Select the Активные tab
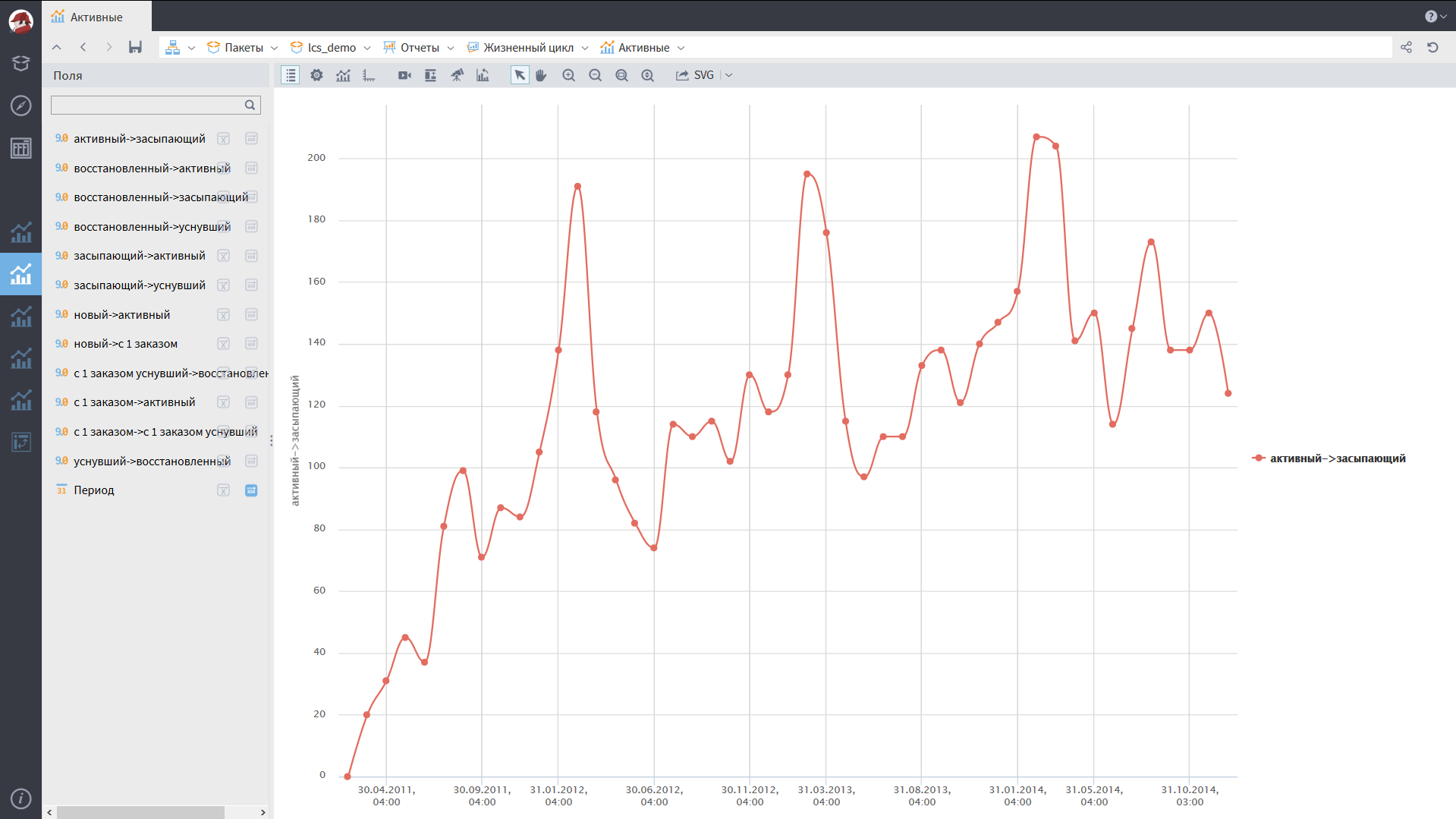Screen dimensions: 1456x819 click(x=96, y=17)
